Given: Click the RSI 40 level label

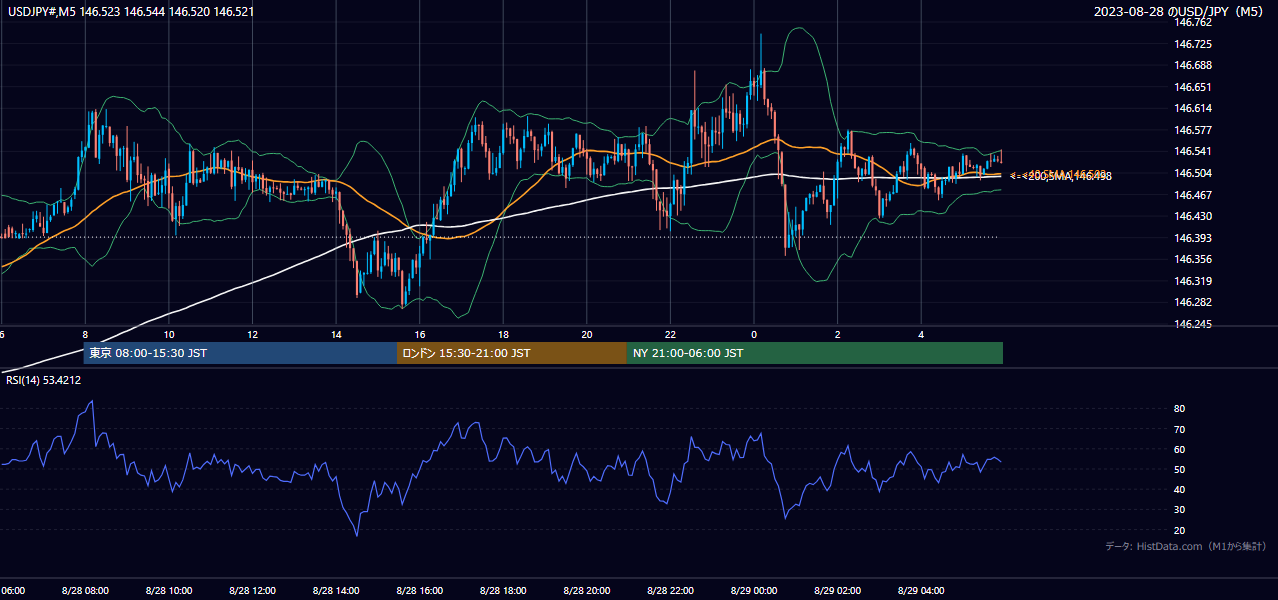Looking at the screenshot, I should (1179, 489).
